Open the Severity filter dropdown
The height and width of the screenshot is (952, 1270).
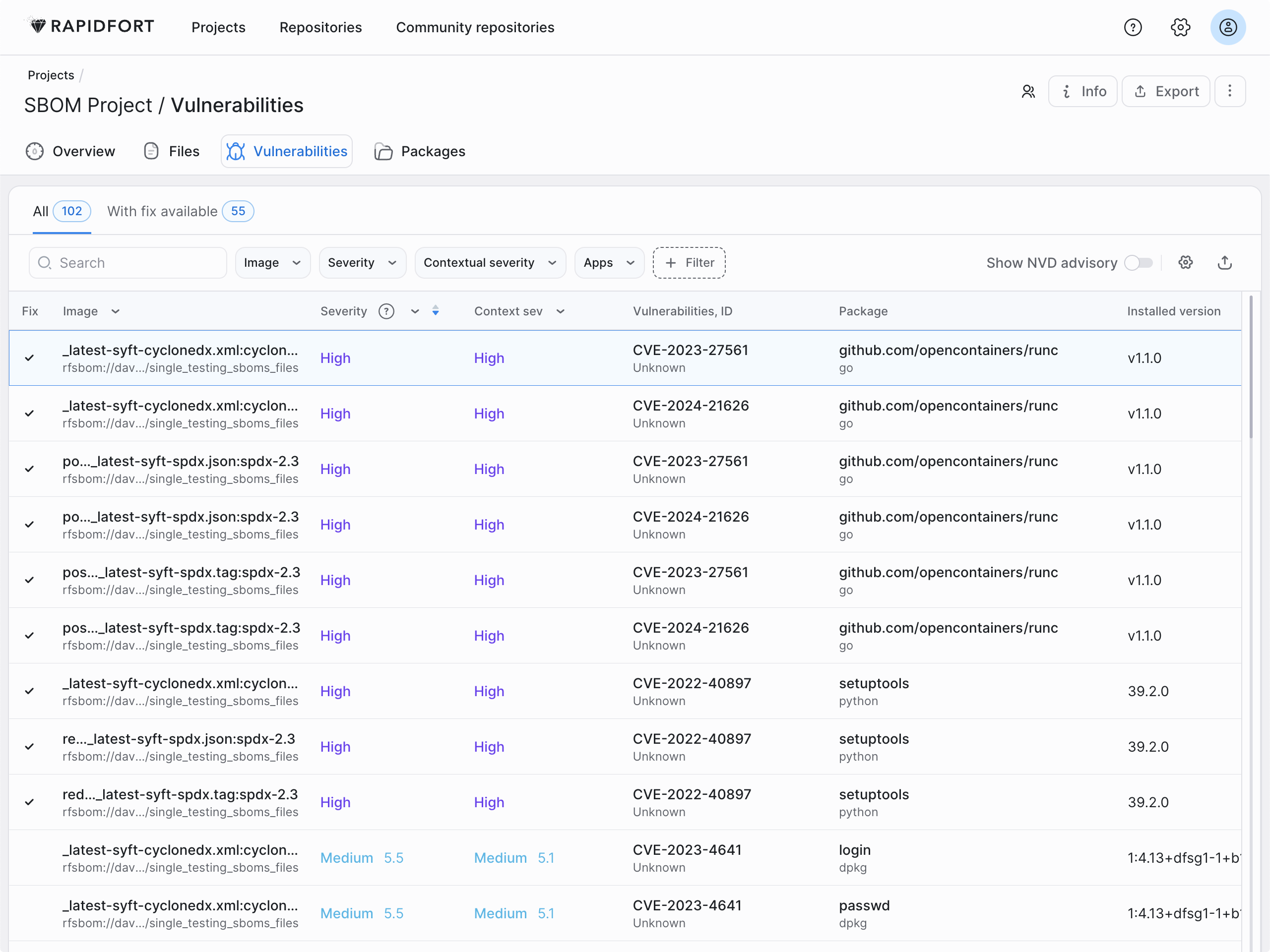(x=362, y=263)
